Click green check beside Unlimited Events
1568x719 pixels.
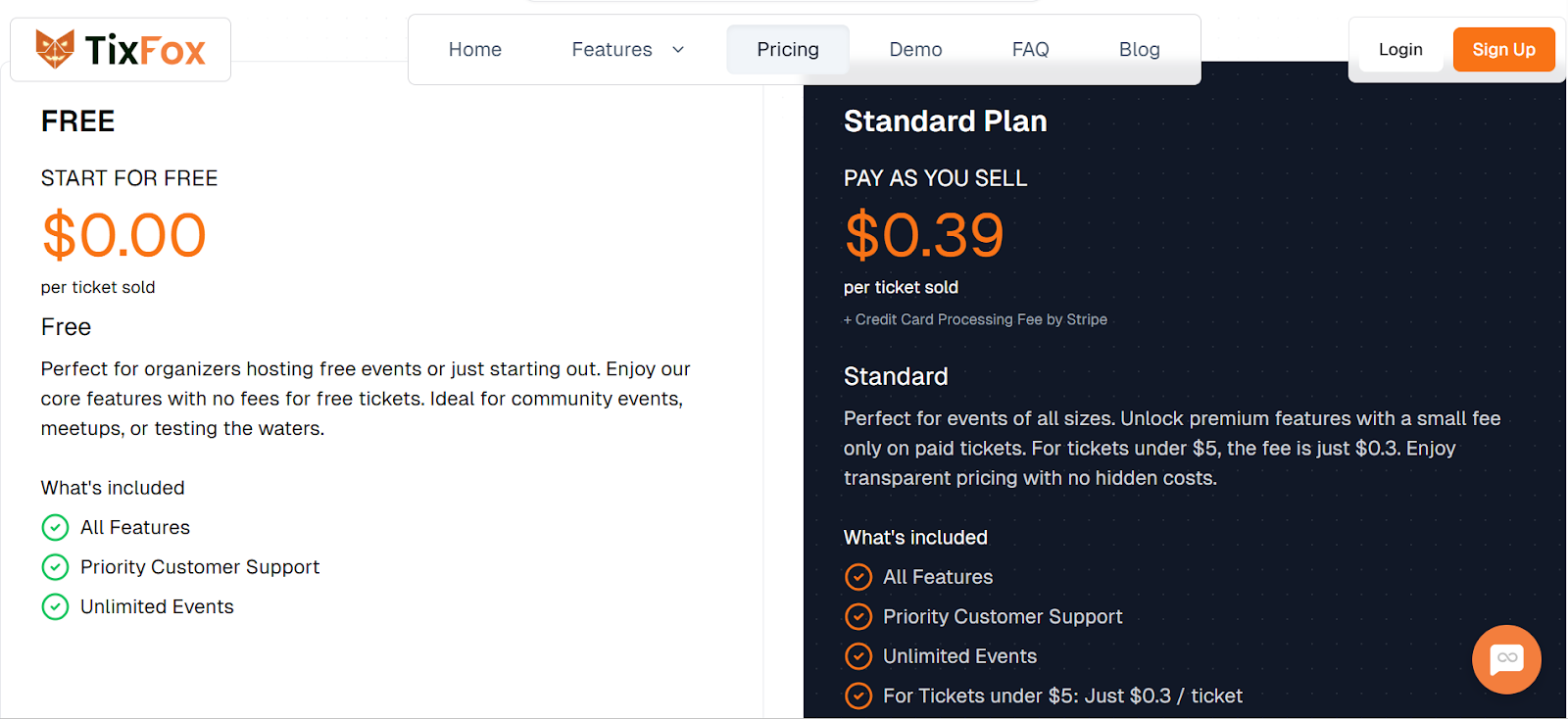coord(55,607)
